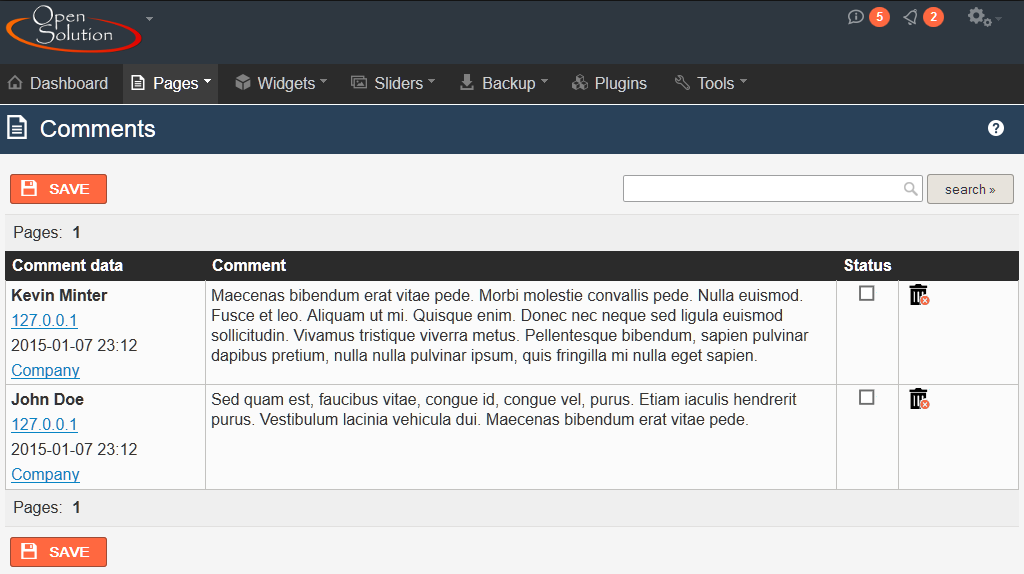
Task: Click the magnifier icon in search field
Action: tap(910, 189)
